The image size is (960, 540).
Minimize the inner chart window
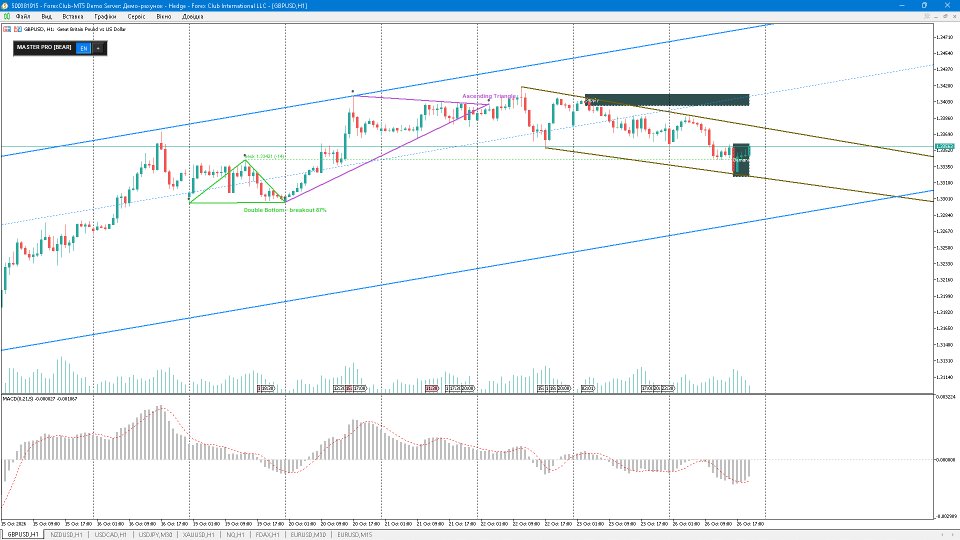click(x=936, y=17)
